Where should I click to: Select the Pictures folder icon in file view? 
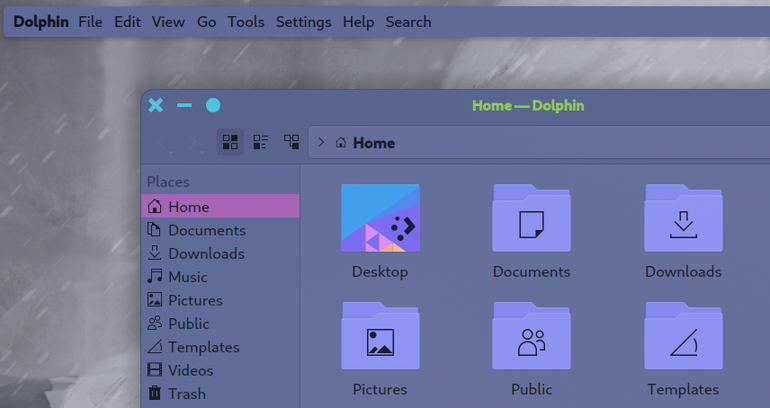(x=381, y=336)
